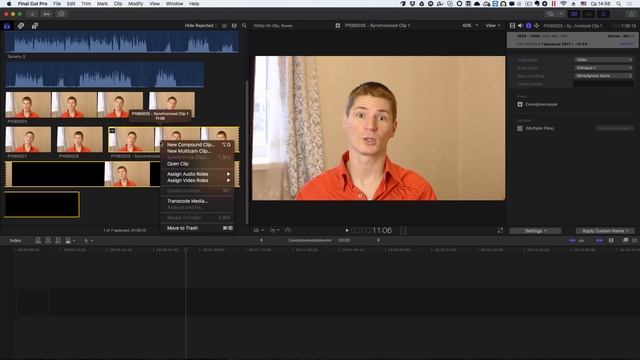Expand the Assign Audio Roles submenu
The image size is (640, 360).
pyautogui.click(x=199, y=174)
